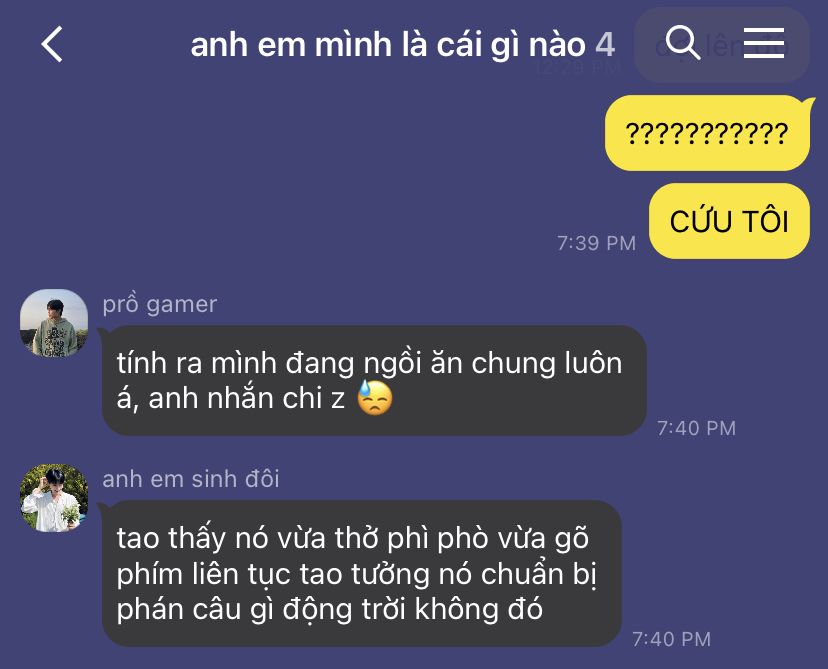This screenshot has height=669, width=828.
Task: Select message starting tính ra mình đang ngồi
Action: pyautogui.click(x=374, y=381)
